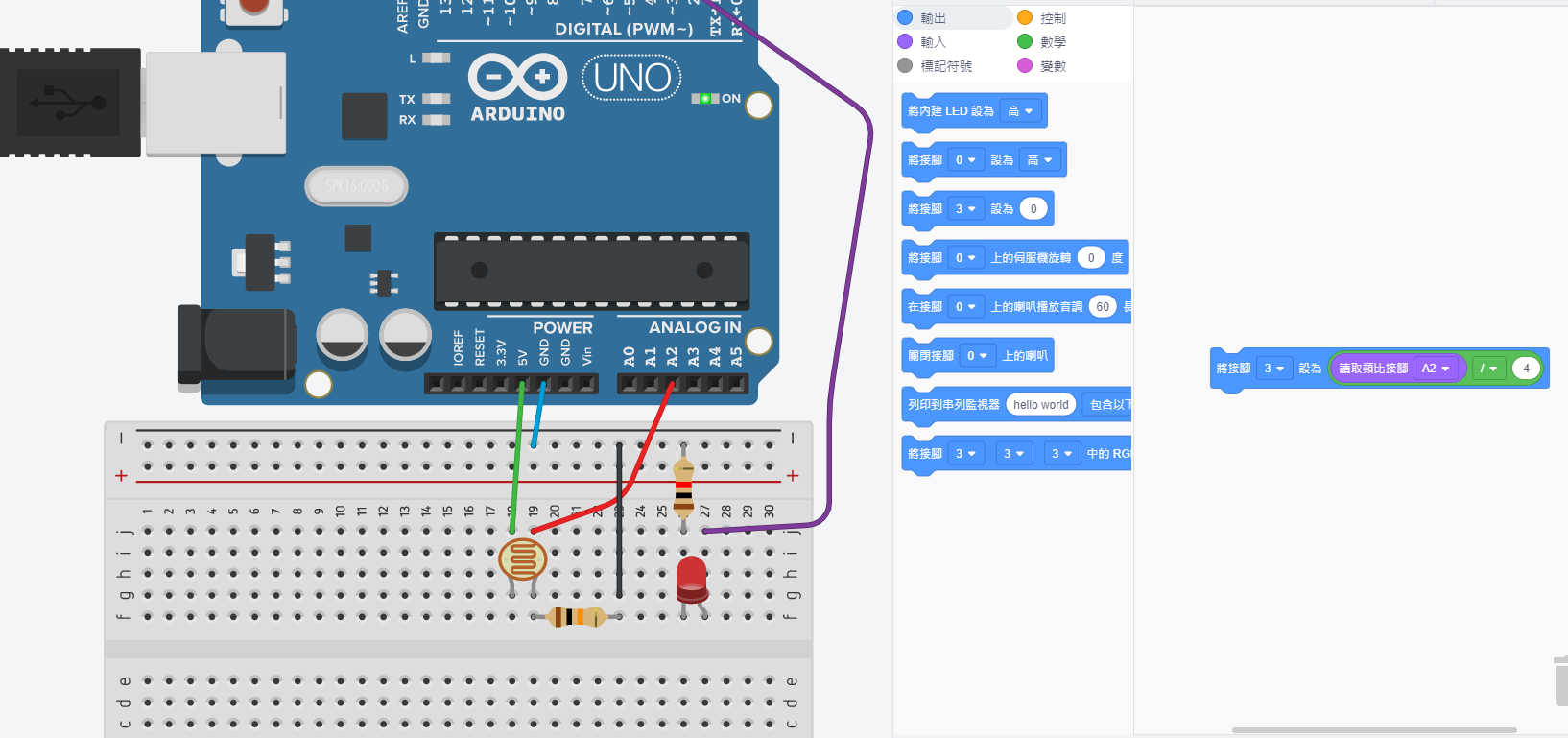The width and height of the screenshot is (1568, 738).
Task: Switch to the 輸入 block category
Action: (x=933, y=42)
